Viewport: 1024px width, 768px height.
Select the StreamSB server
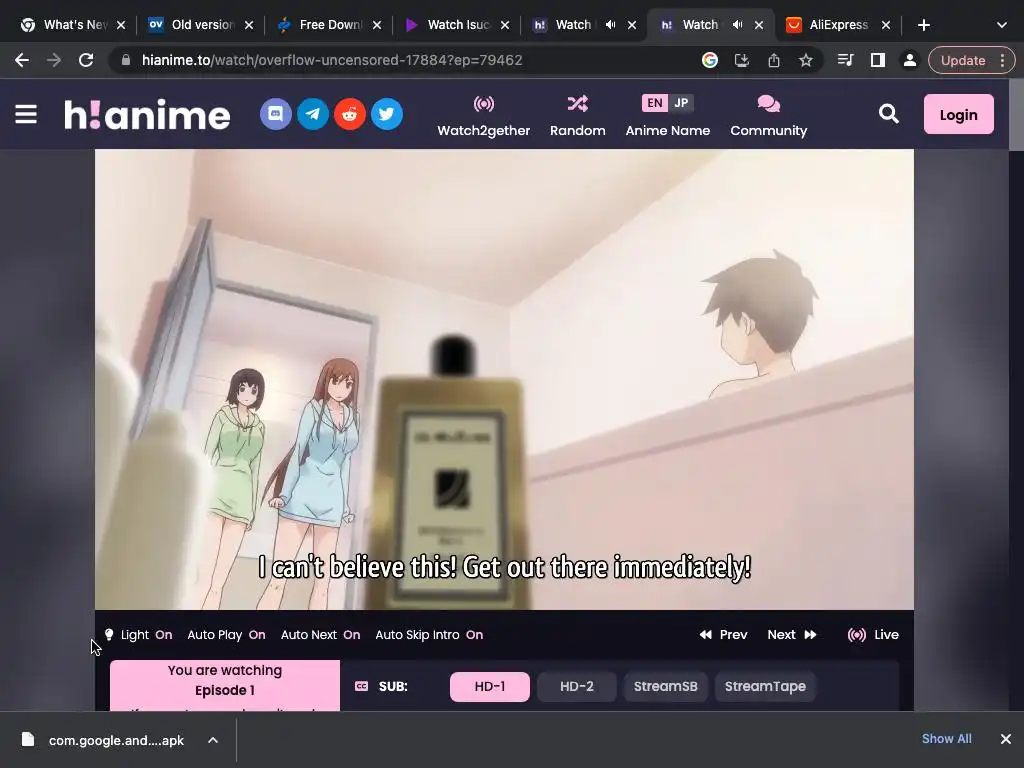665,686
